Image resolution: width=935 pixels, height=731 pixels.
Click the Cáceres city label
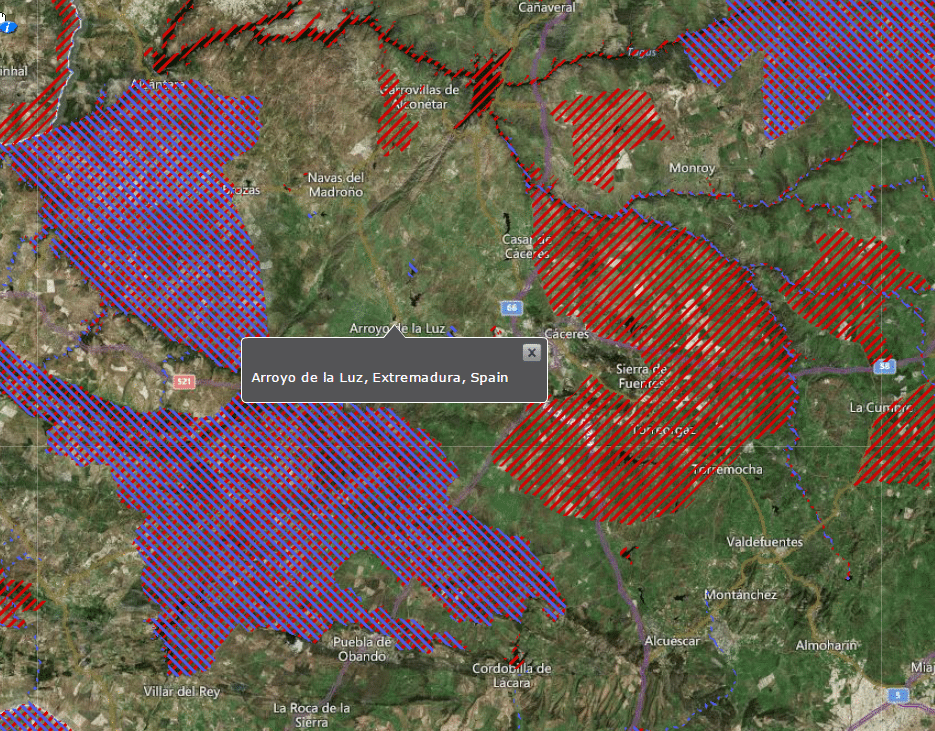(567, 334)
